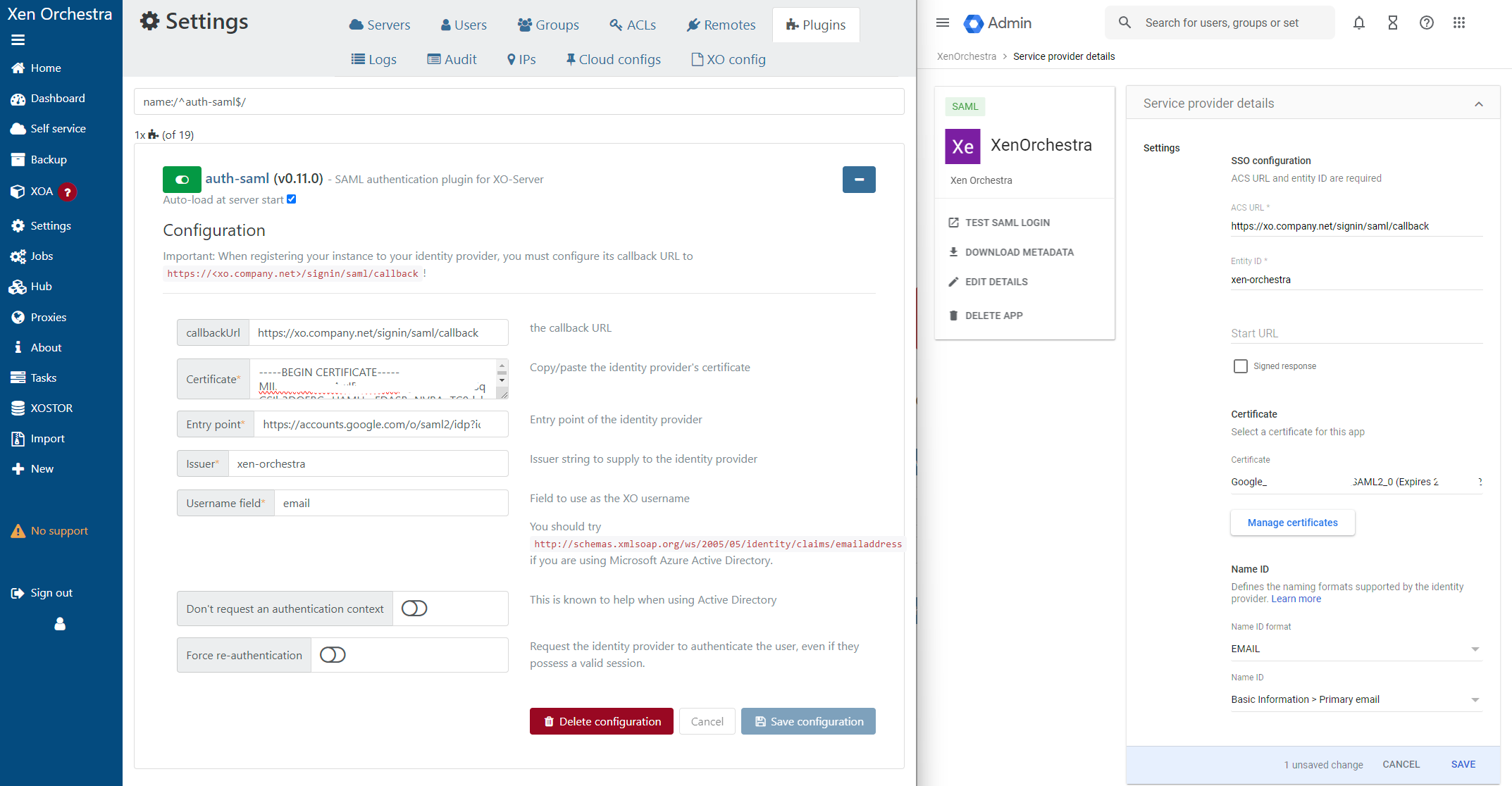This screenshot has height=786, width=1512.
Task: Check the Signed response box
Action: pos(1241,366)
